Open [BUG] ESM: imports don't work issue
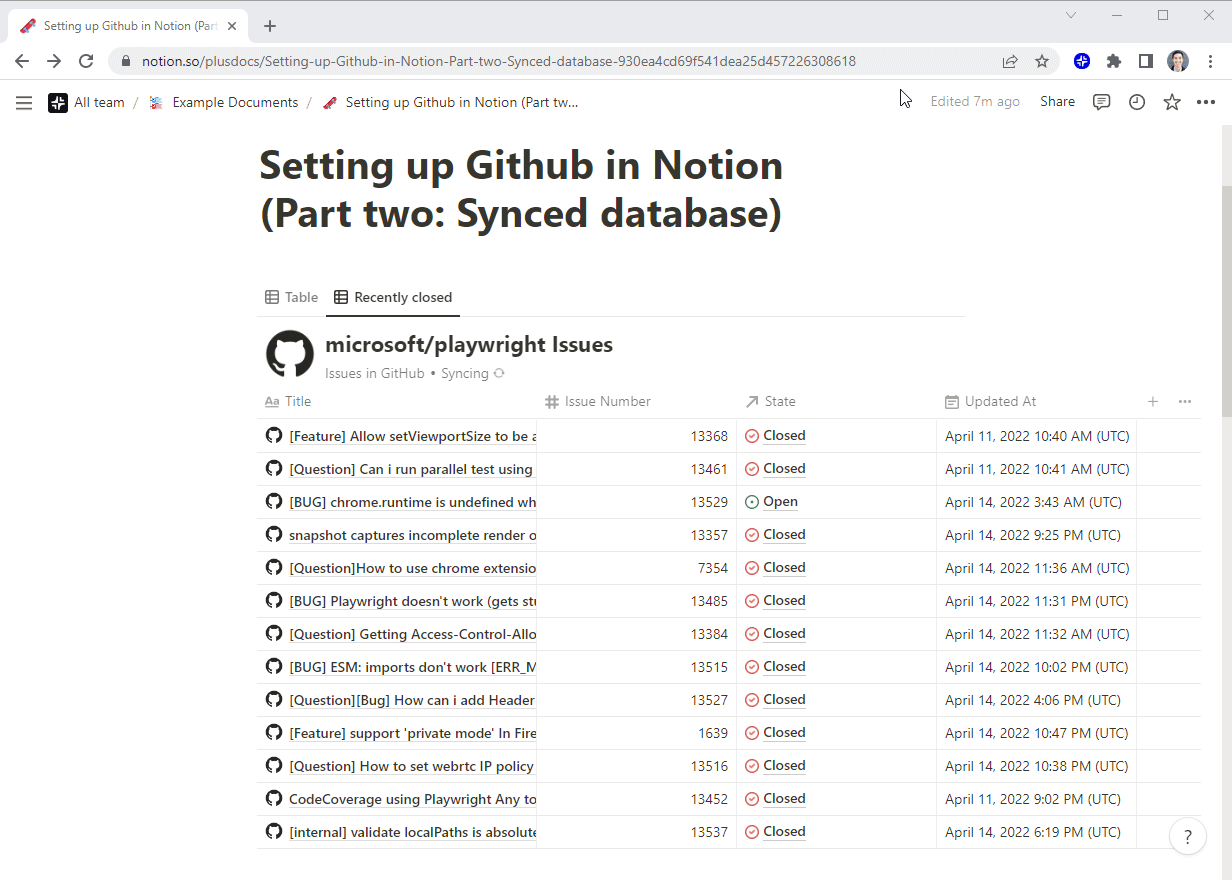Screen dimensions: 1232x880 pyautogui.click(x=413, y=667)
